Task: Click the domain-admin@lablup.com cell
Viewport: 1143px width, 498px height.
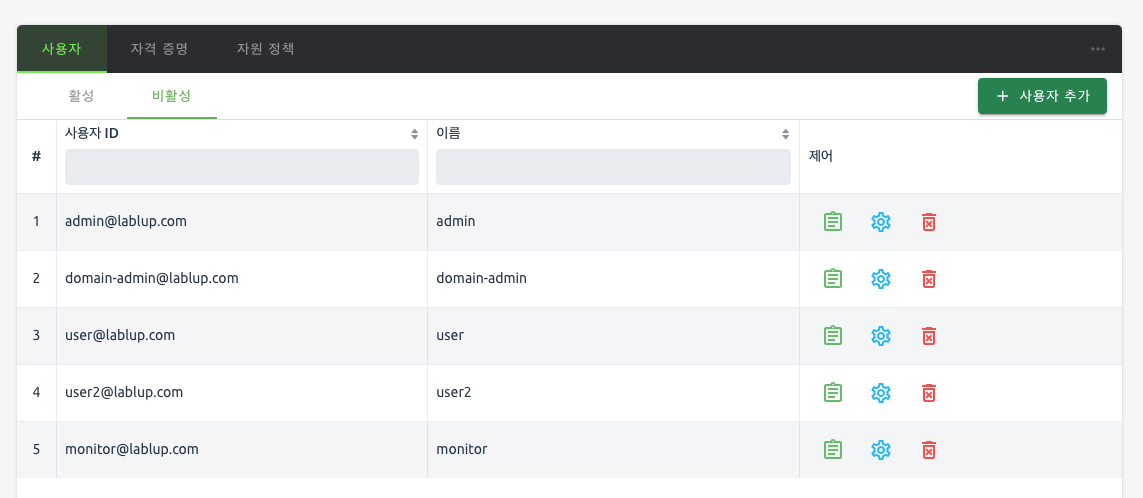Action: pos(242,279)
